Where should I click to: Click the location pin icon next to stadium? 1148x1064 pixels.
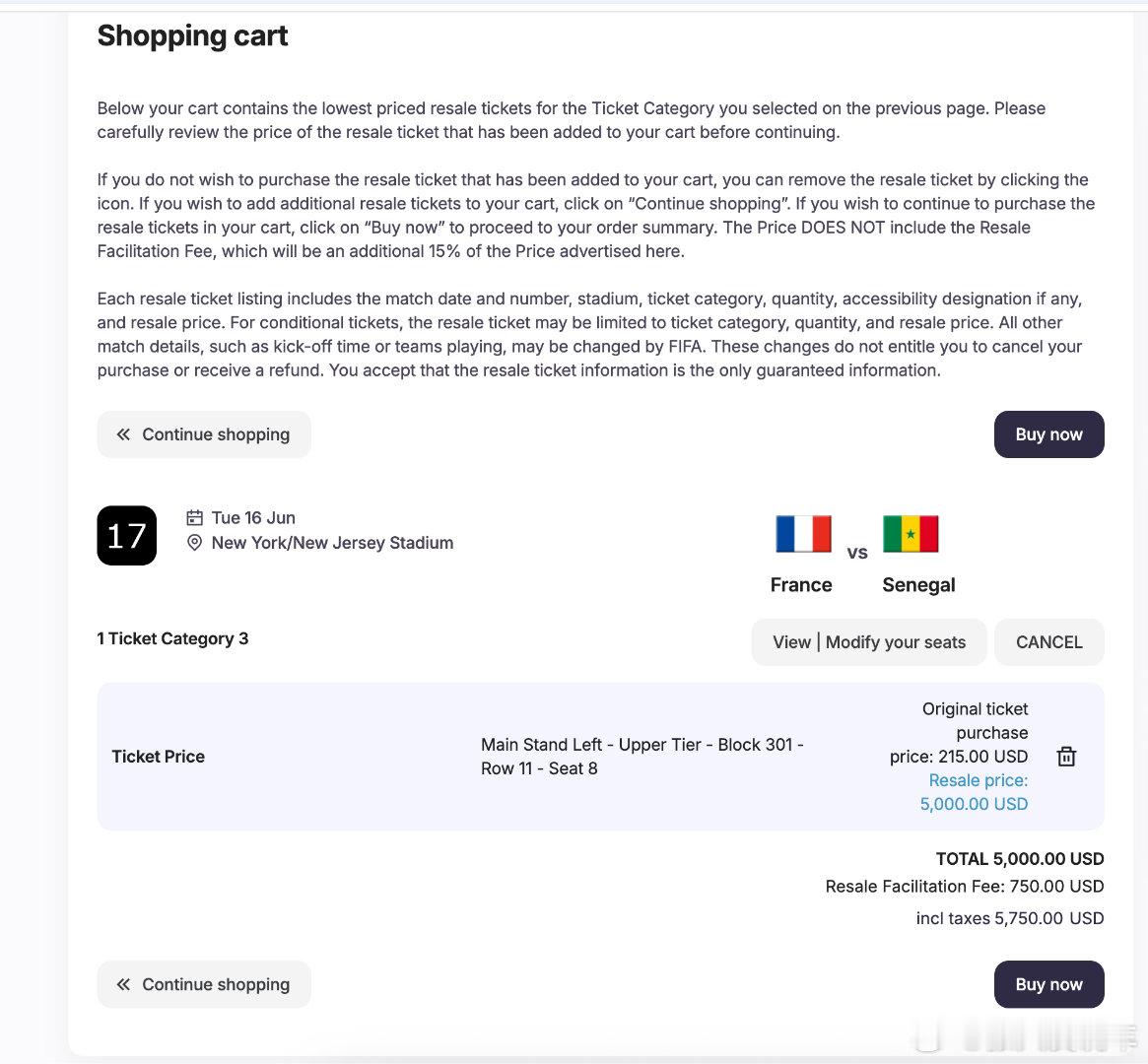(195, 543)
